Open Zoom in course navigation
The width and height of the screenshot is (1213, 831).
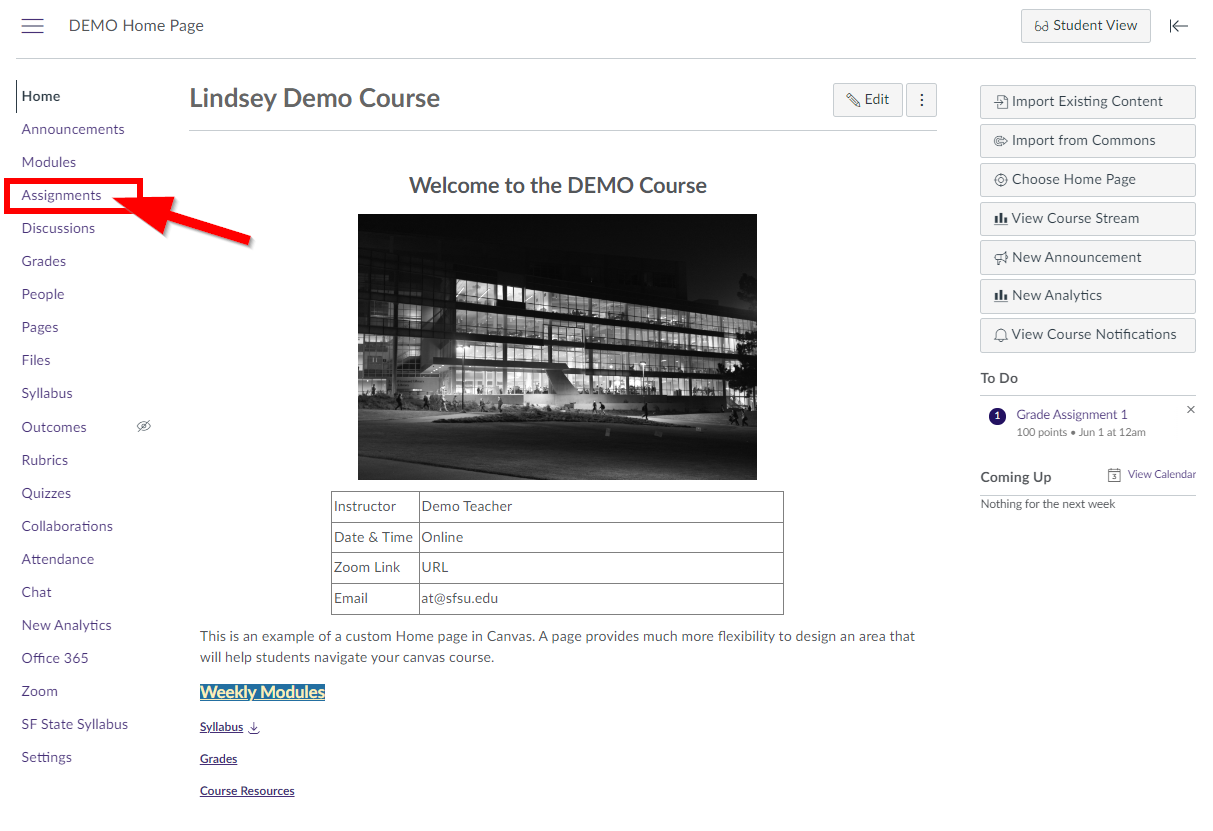[40, 691]
